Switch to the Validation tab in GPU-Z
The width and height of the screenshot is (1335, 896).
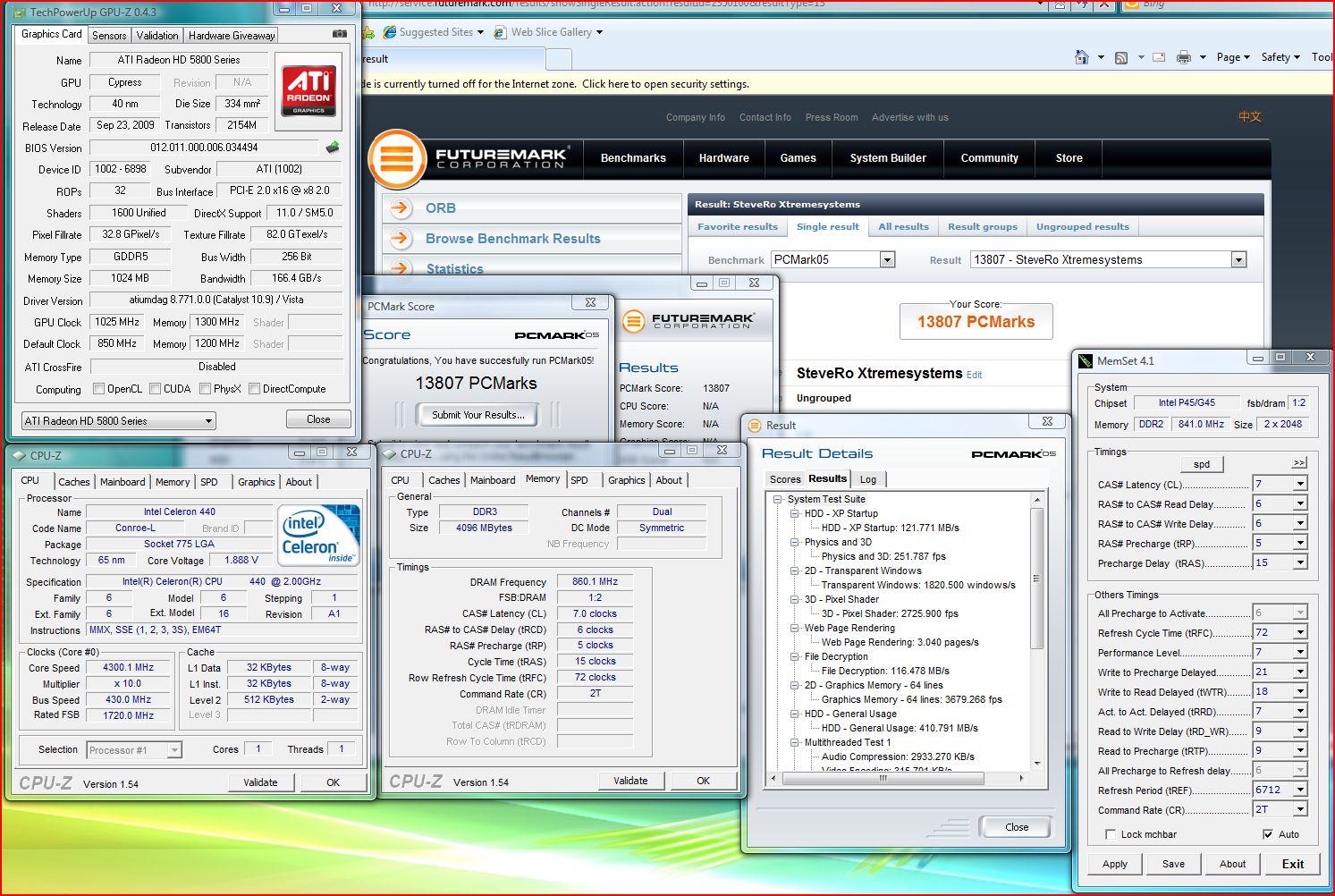pos(157,36)
